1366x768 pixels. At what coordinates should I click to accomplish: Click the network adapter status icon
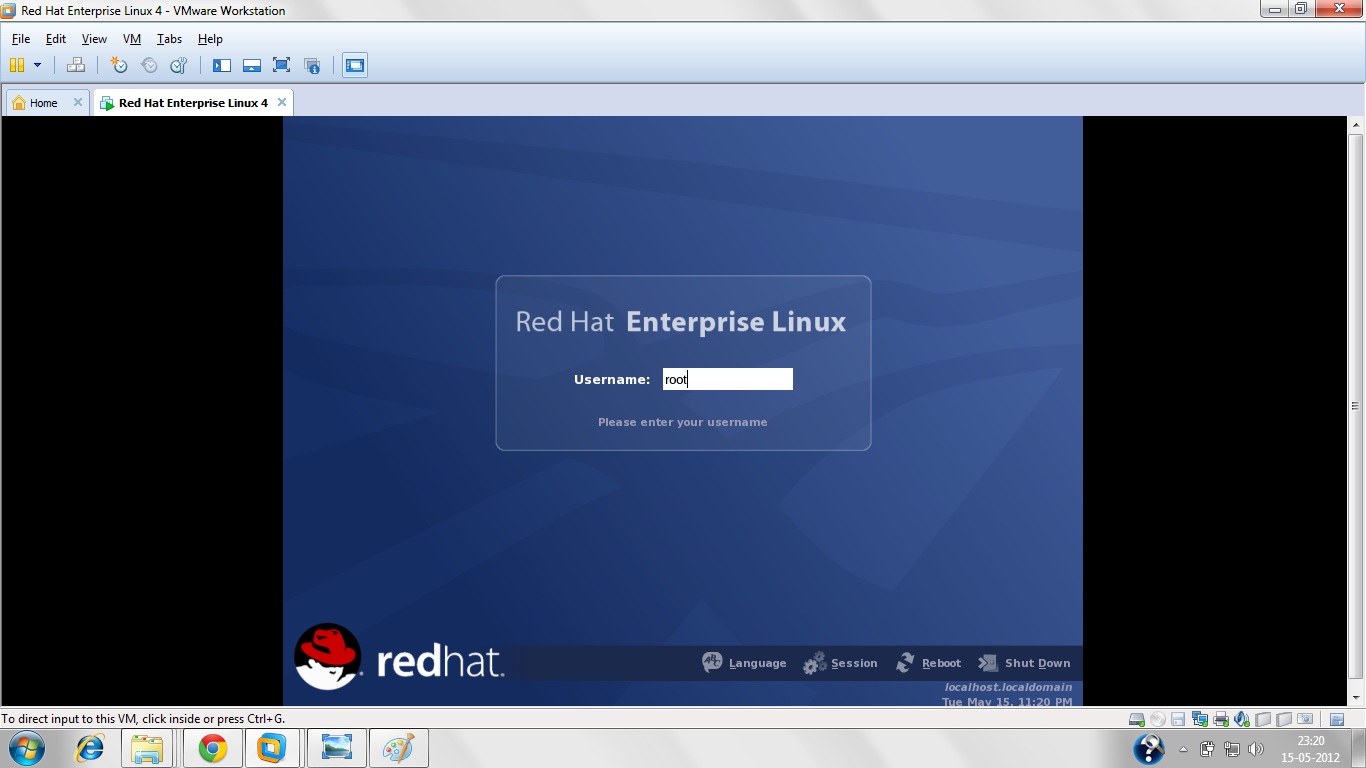[1200, 719]
